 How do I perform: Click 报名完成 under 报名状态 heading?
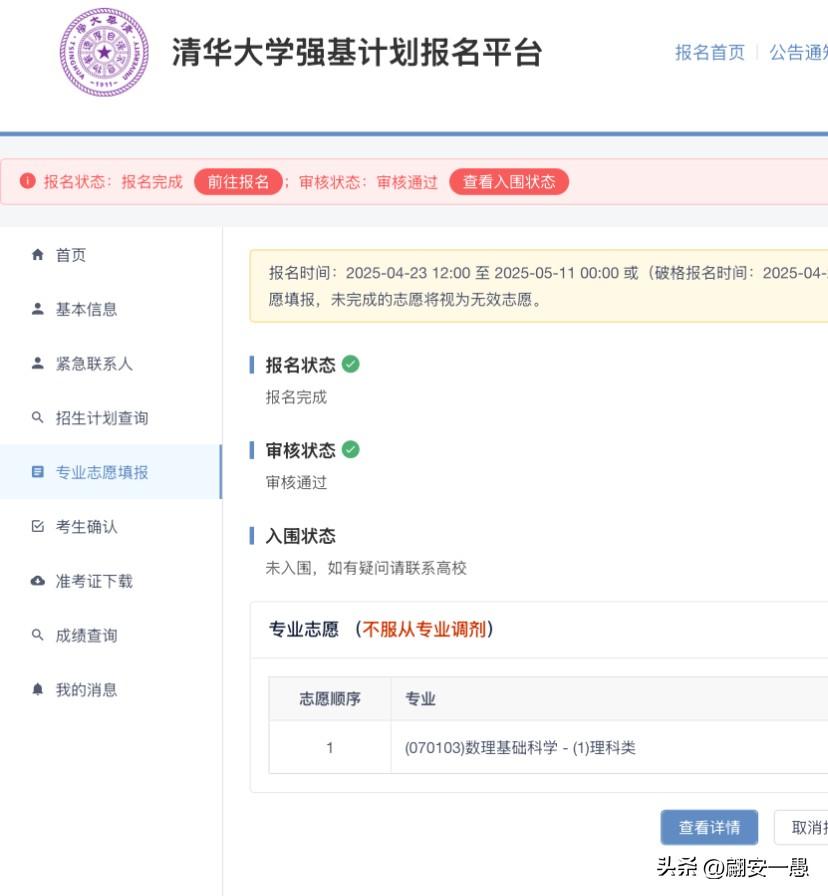[x=296, y=397]
